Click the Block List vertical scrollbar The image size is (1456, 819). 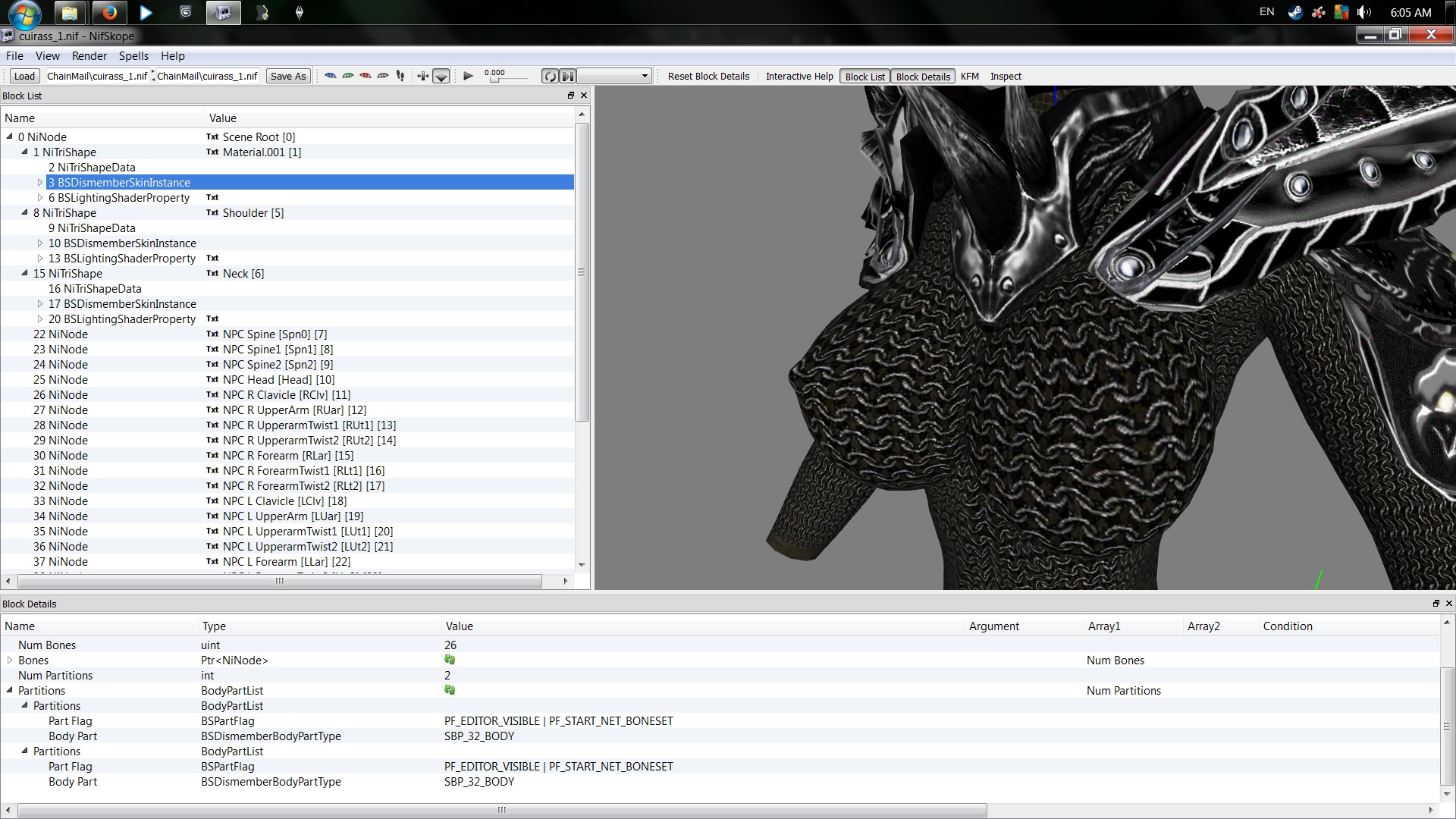click(x=582, y=271)
